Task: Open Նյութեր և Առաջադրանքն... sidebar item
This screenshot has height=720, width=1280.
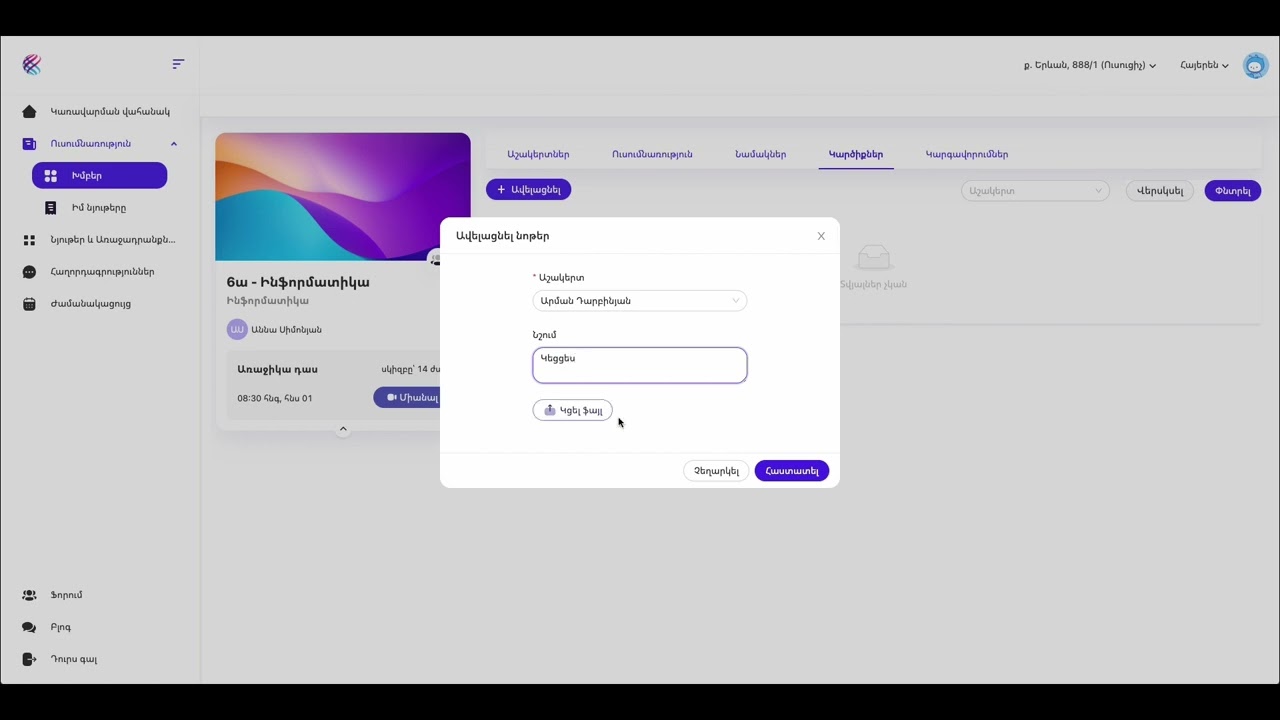Action: (112, 240)
